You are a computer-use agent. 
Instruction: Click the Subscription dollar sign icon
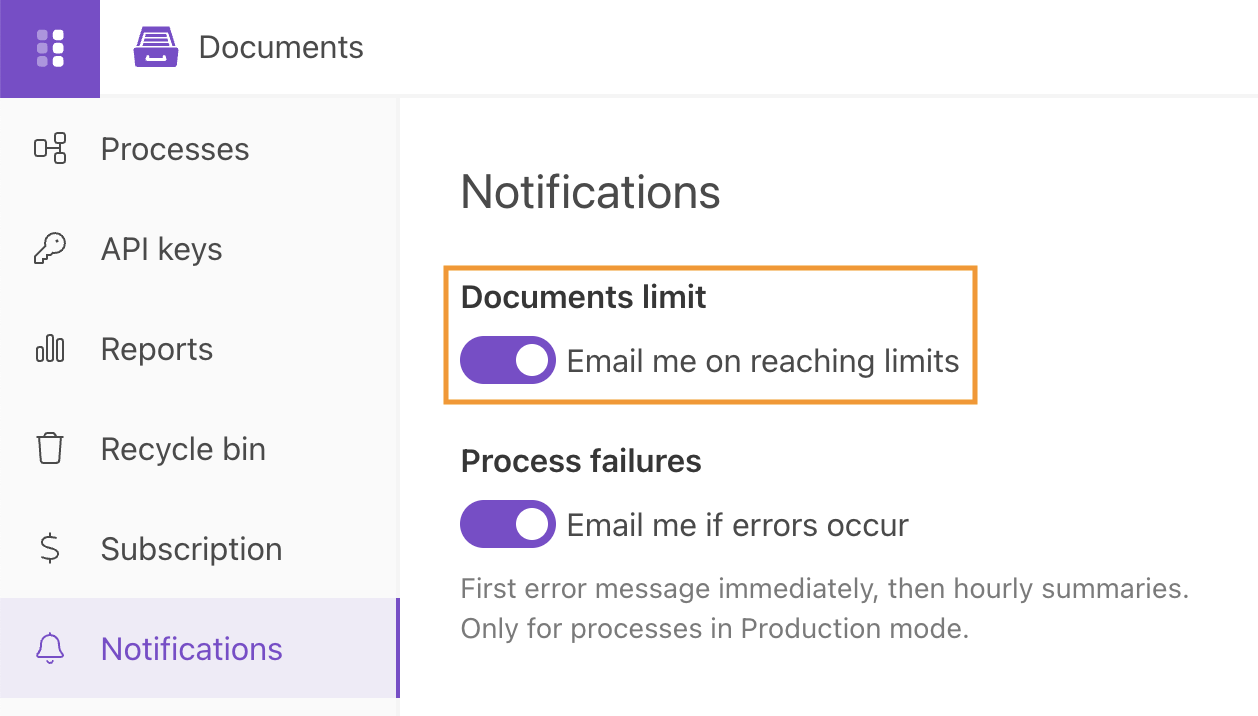point(50,548)
